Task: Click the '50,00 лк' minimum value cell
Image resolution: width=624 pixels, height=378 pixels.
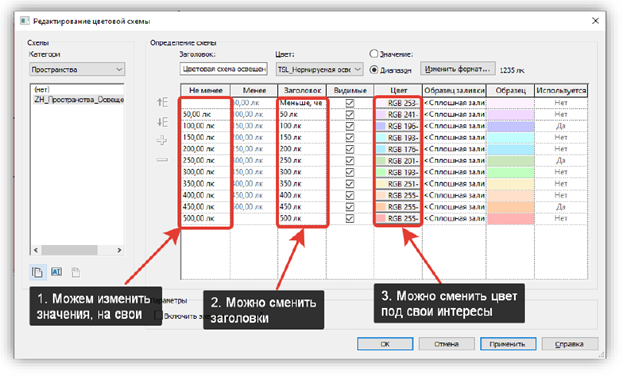Action: click(x=205, y=115)
